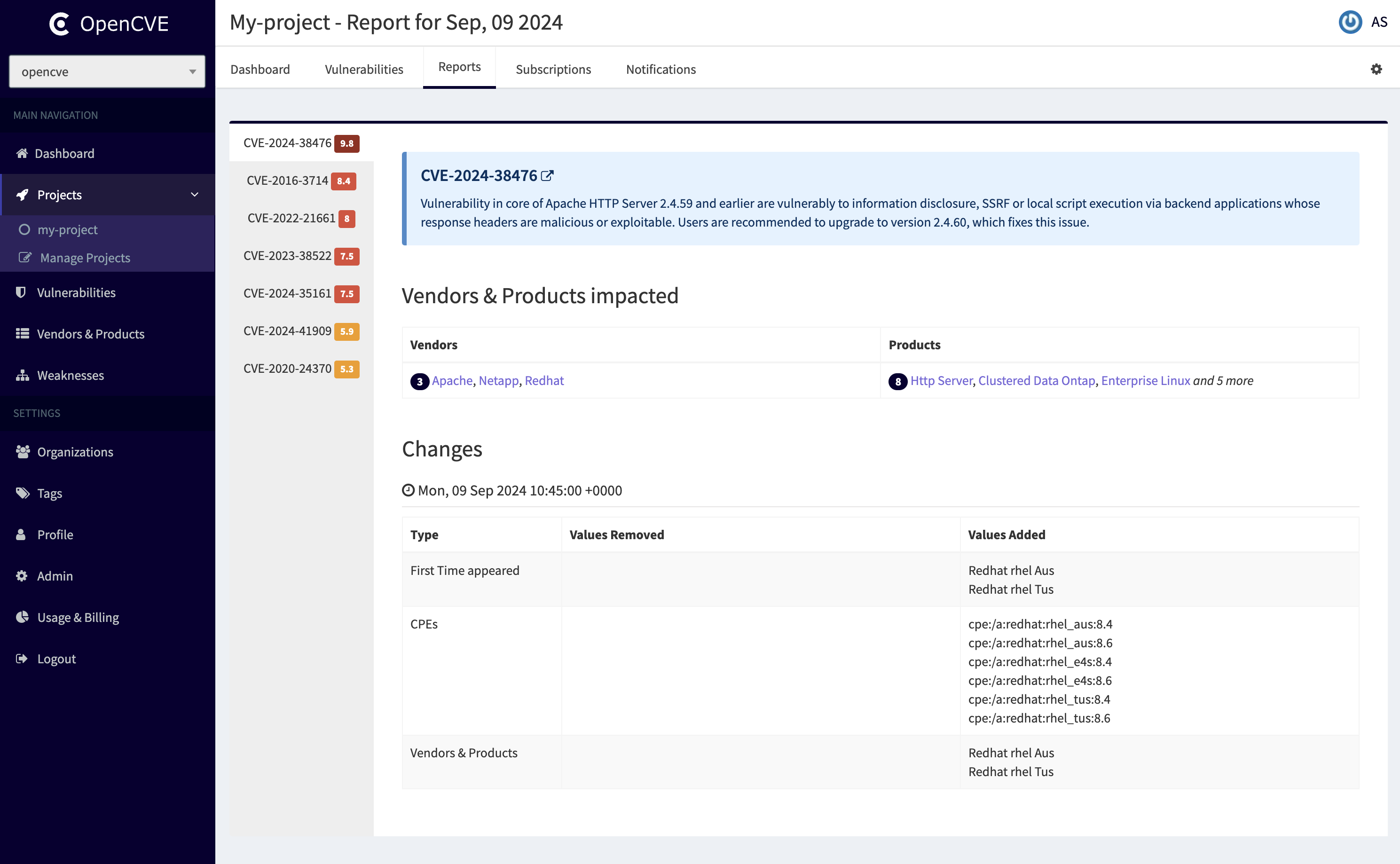
Task: Open external link icon beside CVE-2024-38476
Action: coord(547,176)
